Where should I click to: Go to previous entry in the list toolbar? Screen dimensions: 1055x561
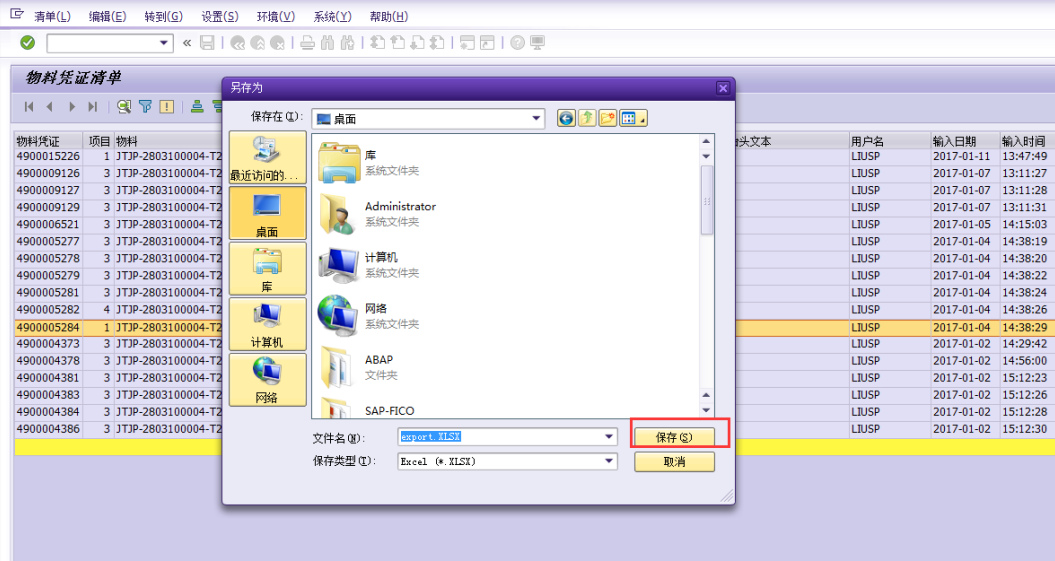click(x=50, y=106)
